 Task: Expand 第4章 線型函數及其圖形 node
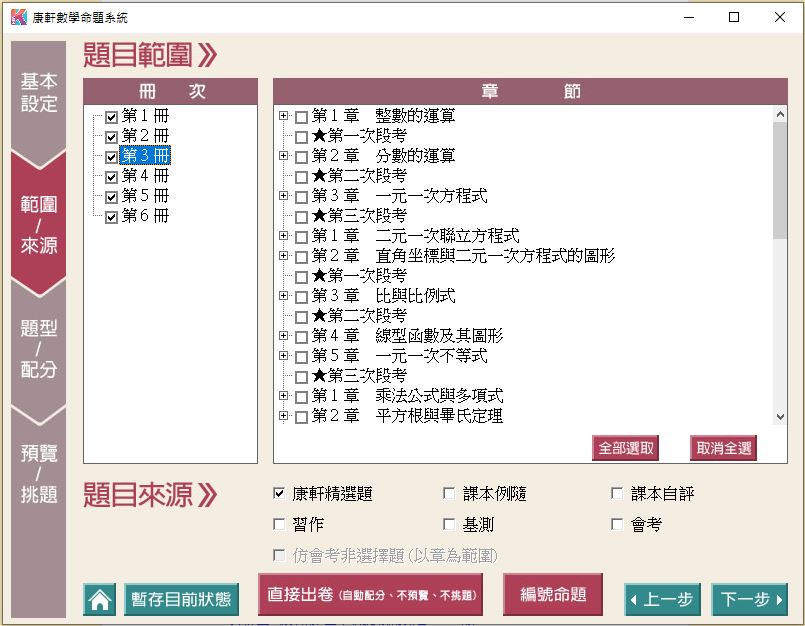point(284,336)
